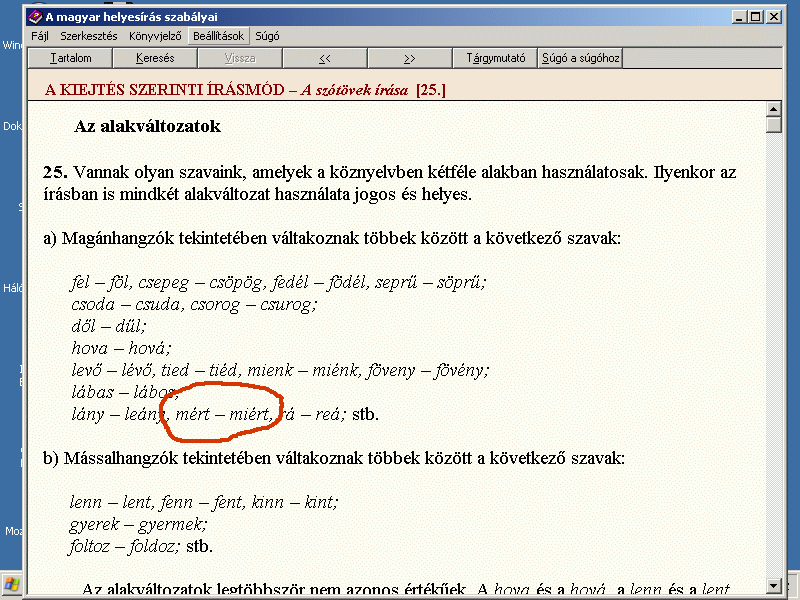Click the word 'kint' in the list
The width and height of the screenshot is (800, 600).
[x=320, y=503]
